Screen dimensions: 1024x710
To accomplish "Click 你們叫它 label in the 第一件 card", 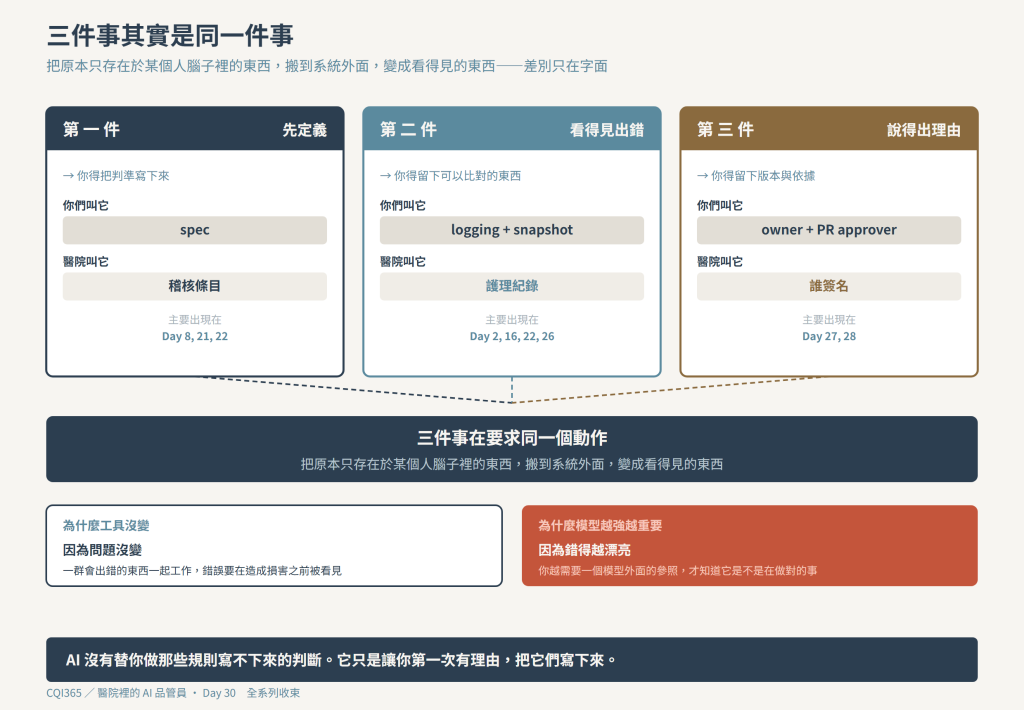I will (86, 205).
